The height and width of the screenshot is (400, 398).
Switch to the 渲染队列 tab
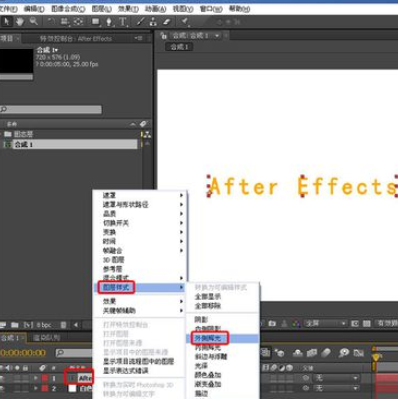pos(47,338)
